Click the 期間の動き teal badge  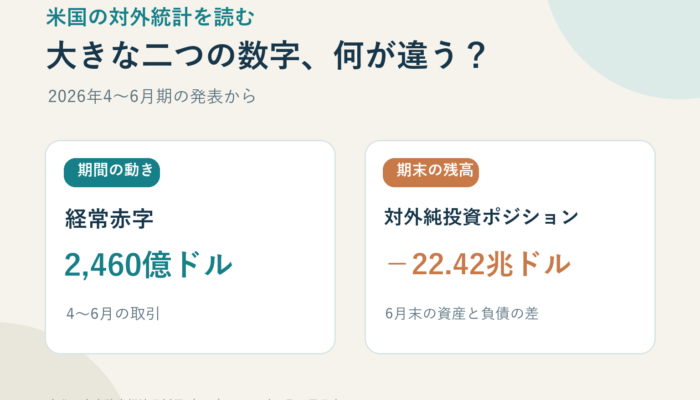click(x=112, y=172)
